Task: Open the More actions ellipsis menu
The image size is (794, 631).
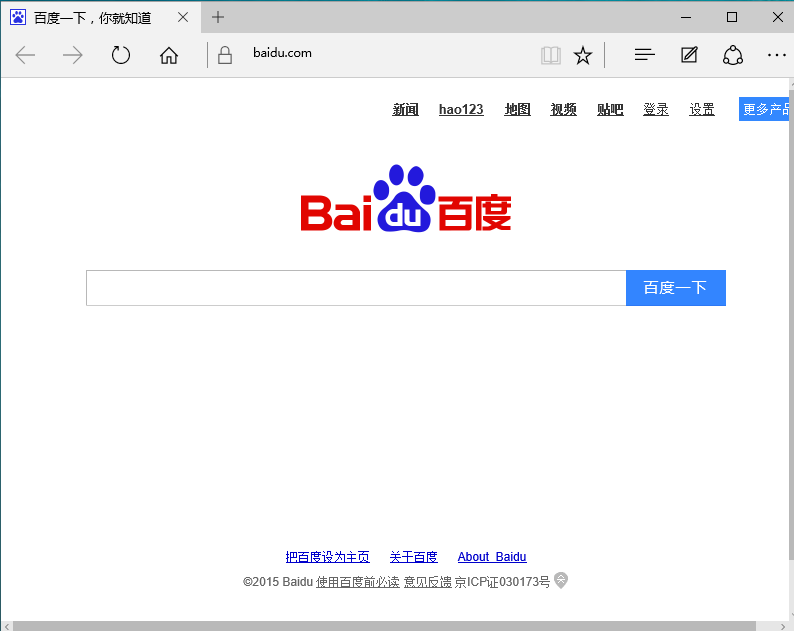Action: pyautogui.click(x=777, y=55)
